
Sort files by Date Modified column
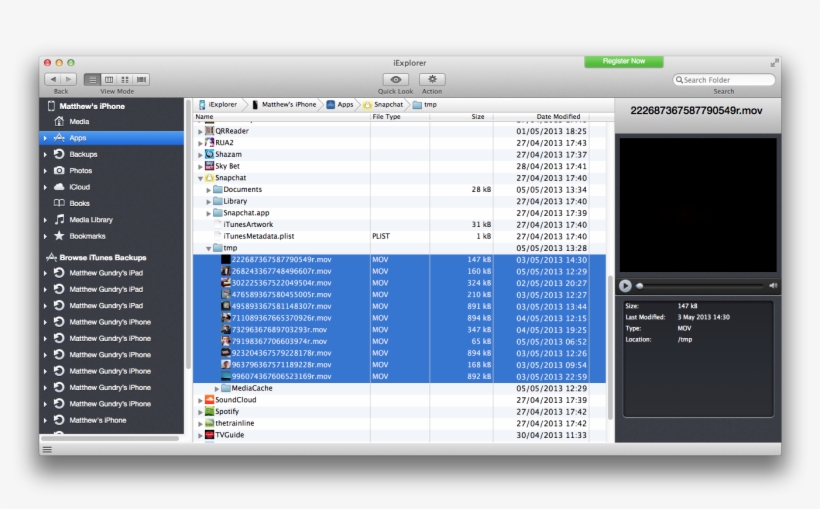557,117
